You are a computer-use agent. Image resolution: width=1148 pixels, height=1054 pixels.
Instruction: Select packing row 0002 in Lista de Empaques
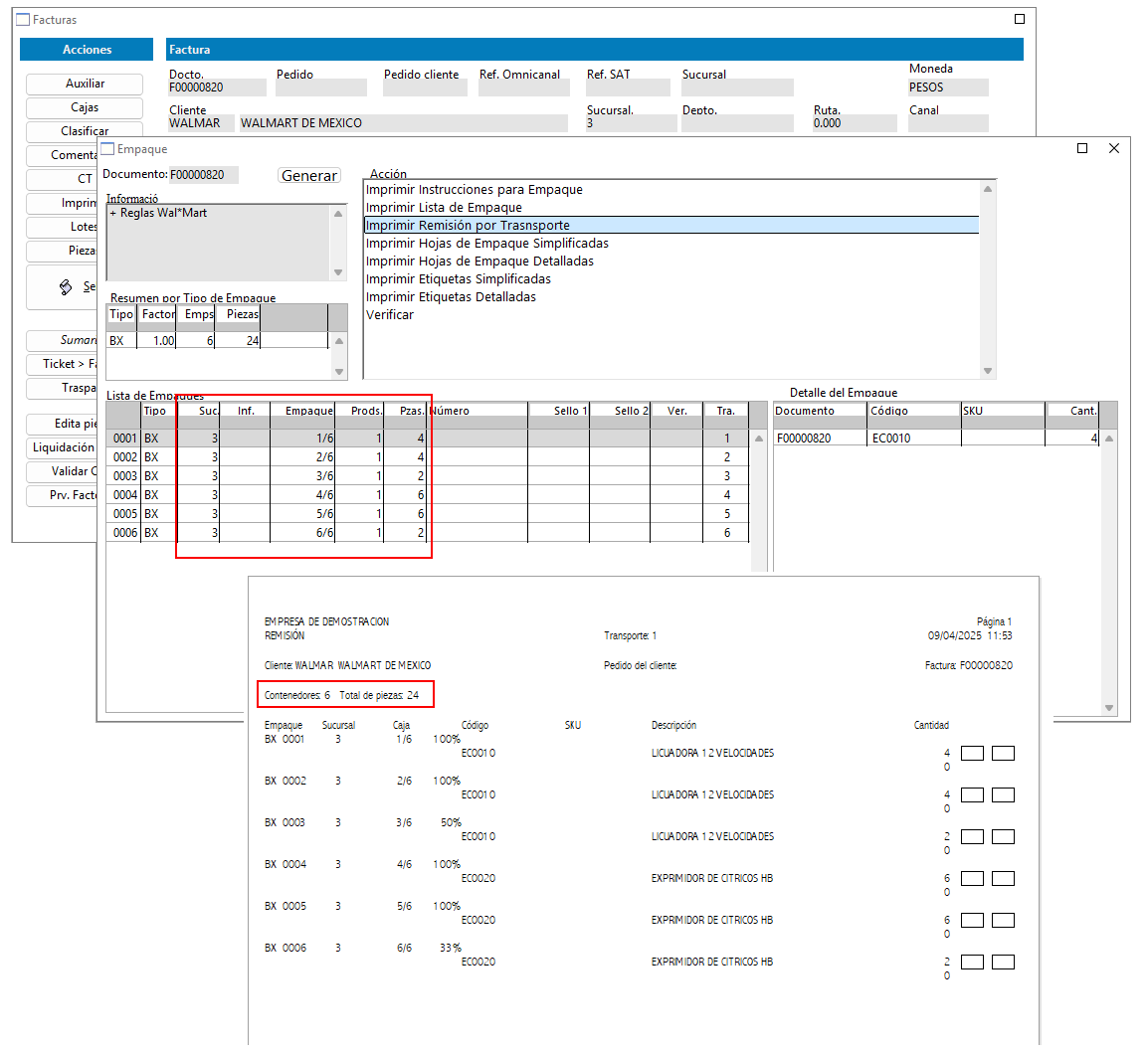pyautogui.click(x=428, y=457)
